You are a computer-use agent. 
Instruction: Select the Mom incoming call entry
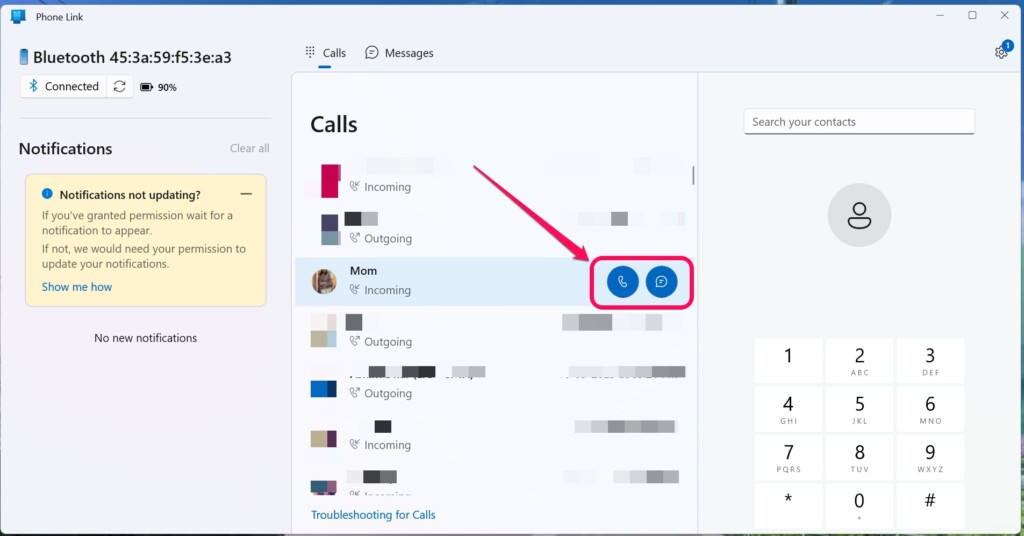450,281
